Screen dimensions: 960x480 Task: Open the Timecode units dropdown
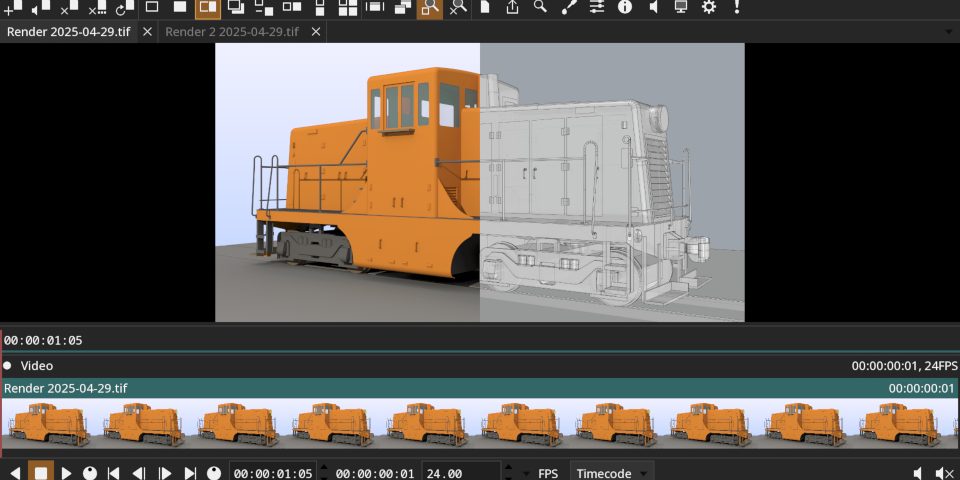click(612, 473)
